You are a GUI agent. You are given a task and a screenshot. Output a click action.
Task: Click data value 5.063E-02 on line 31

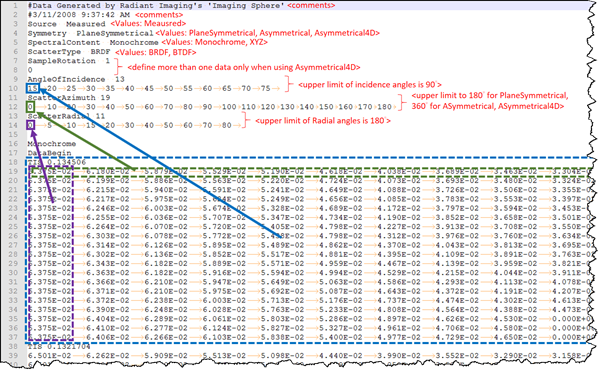click(341, 282)
